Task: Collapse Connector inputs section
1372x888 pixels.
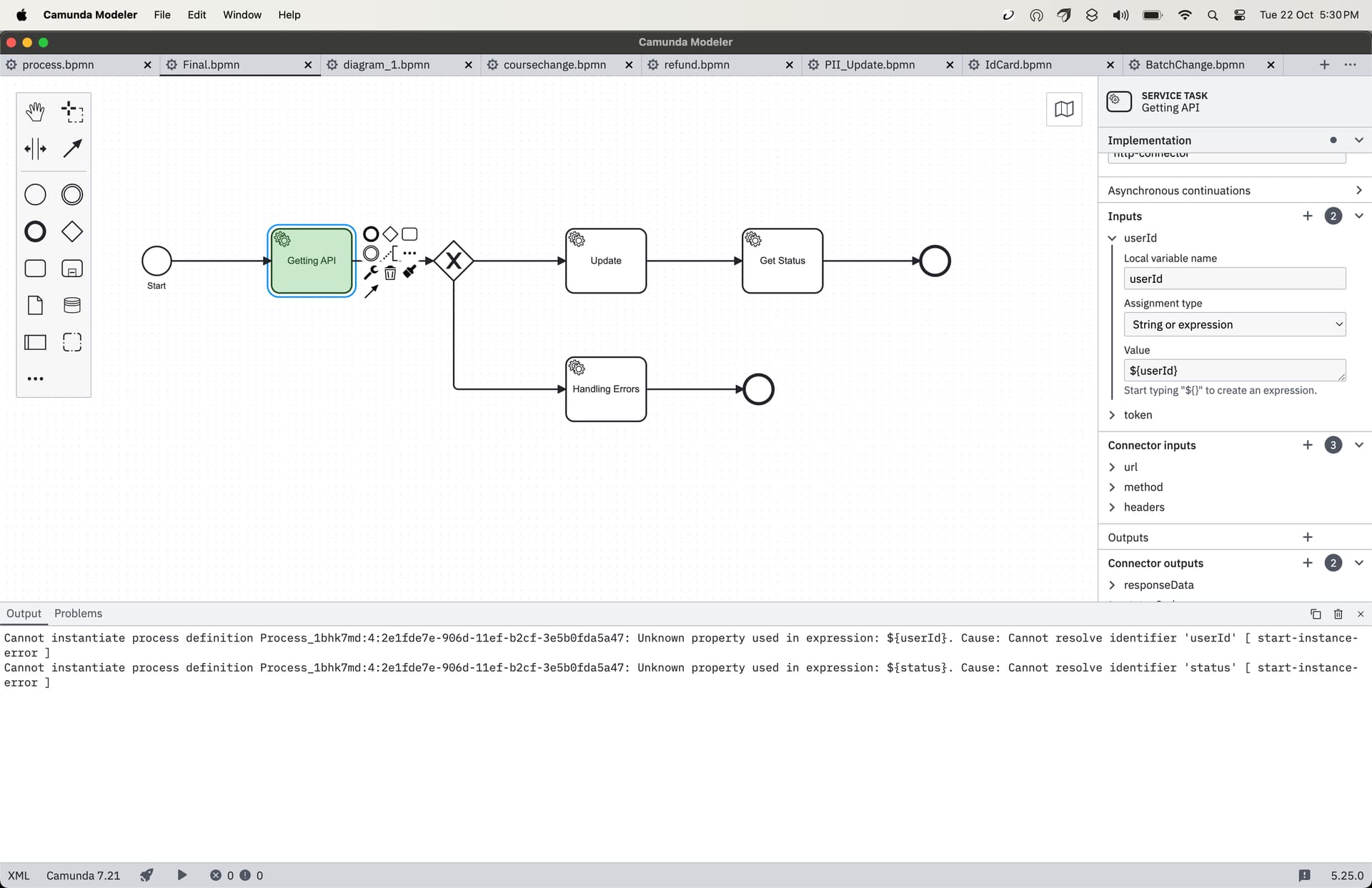Action: click(1358, 445)
